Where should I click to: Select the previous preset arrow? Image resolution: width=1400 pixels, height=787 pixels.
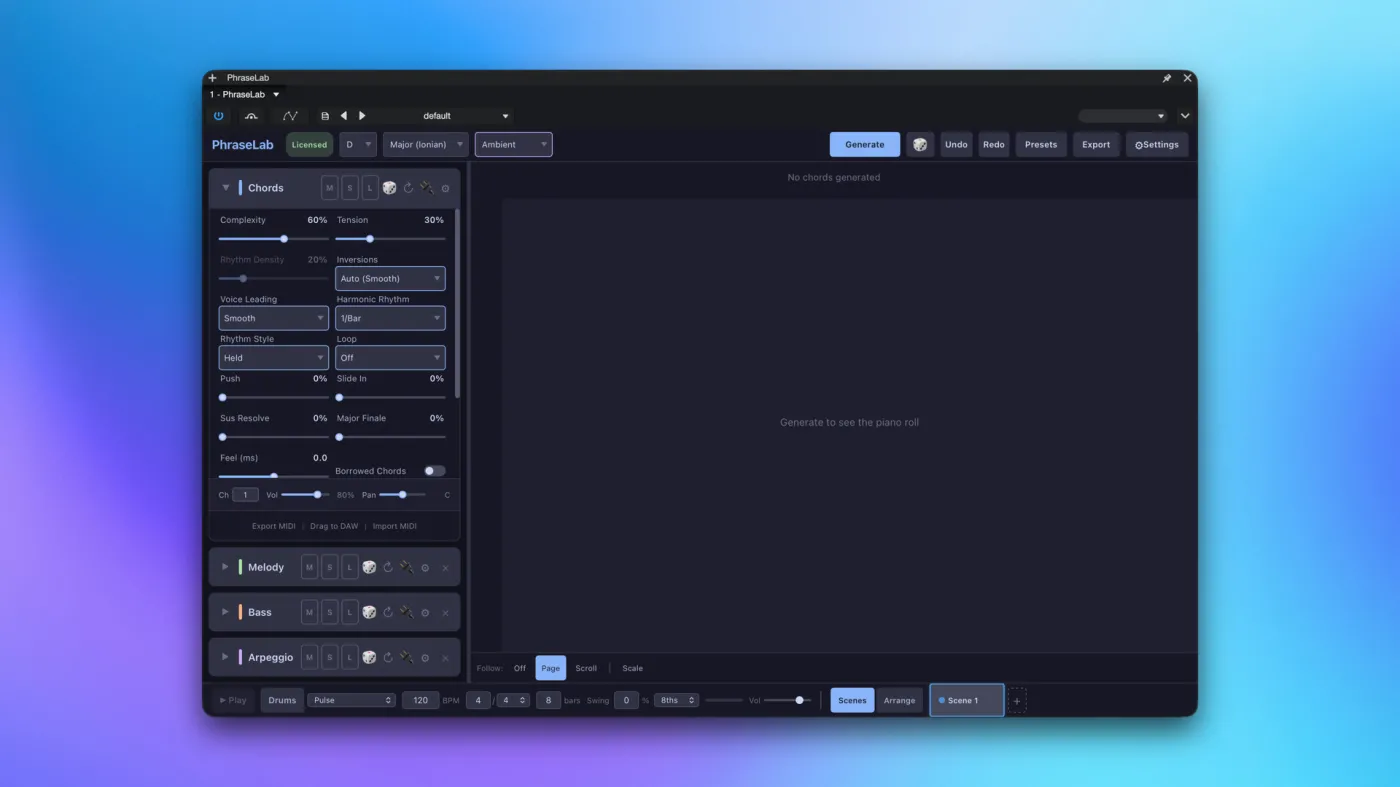tap(344, 116)
